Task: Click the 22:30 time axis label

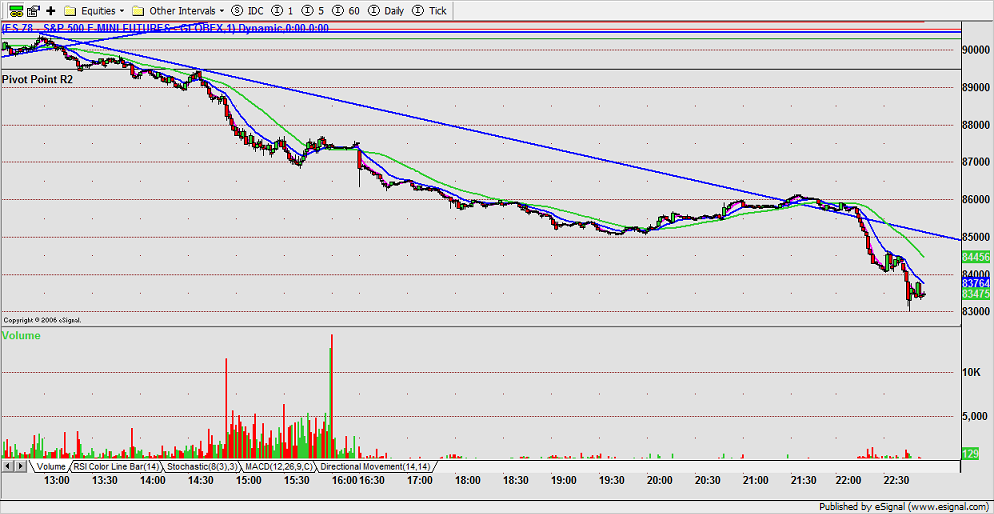Action: pos(896,480)
